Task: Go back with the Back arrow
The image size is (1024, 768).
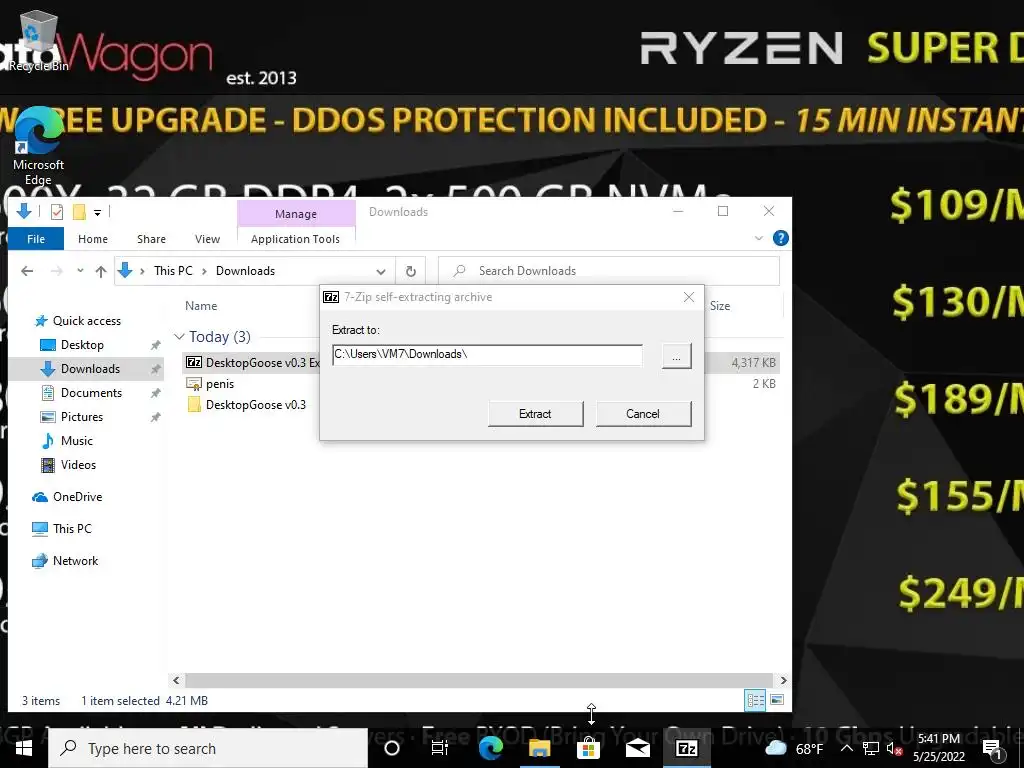Action: 27,270
